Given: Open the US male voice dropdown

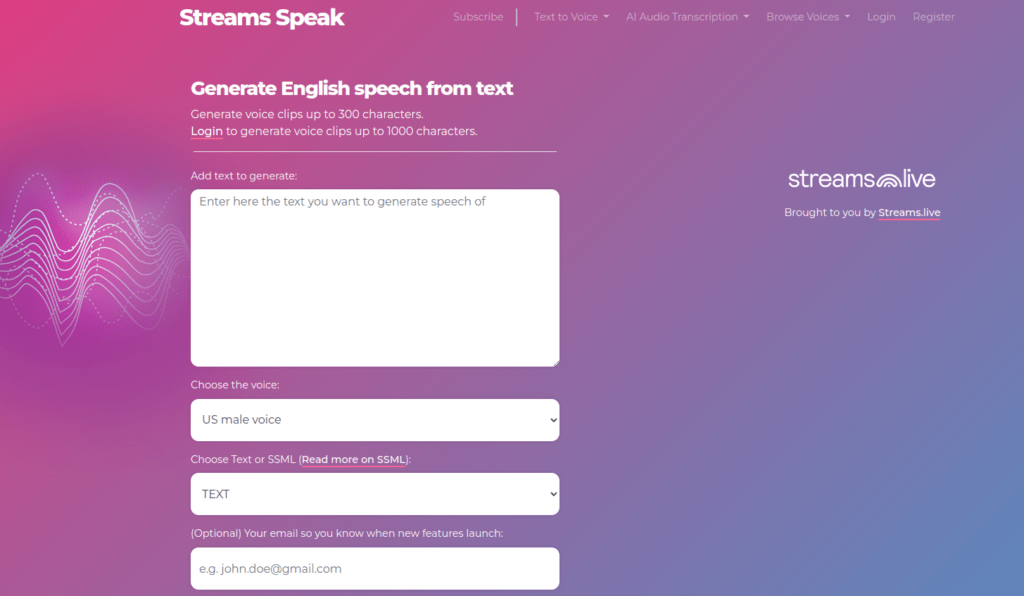Looking at the screenshot, I should click(x=375, y=420).
